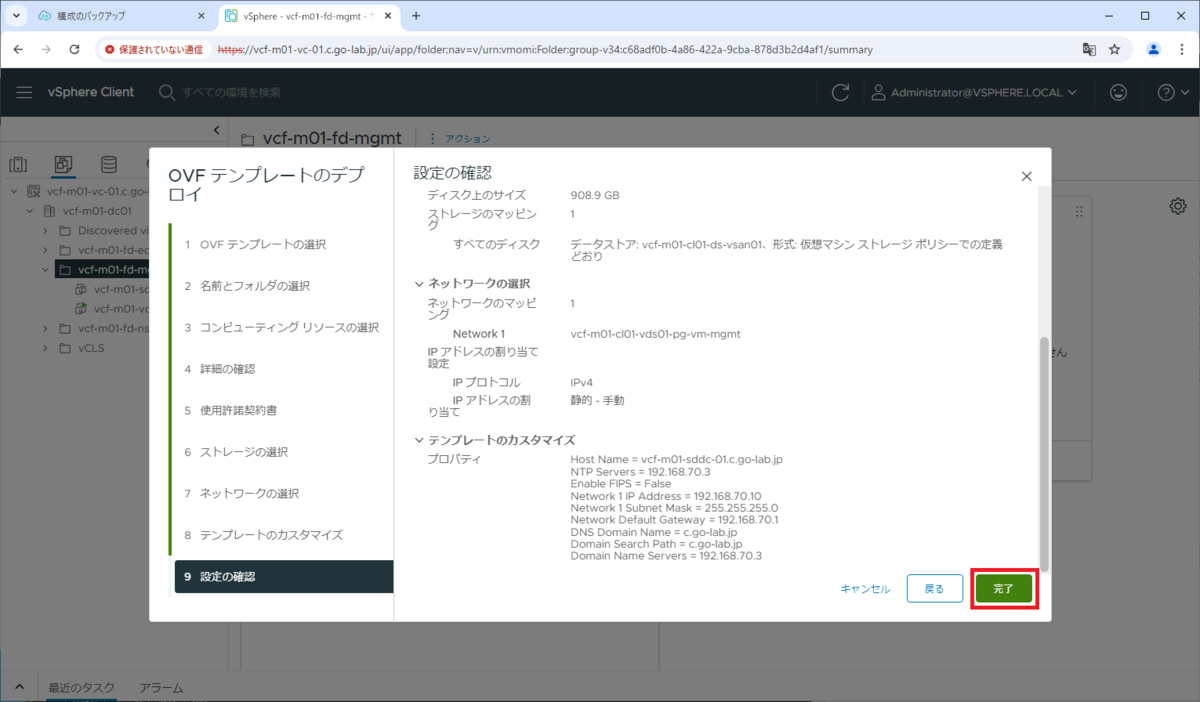
Task: Open the Administrator@VSPHERE.LOCAL user menu
Action: pos(975,92)
